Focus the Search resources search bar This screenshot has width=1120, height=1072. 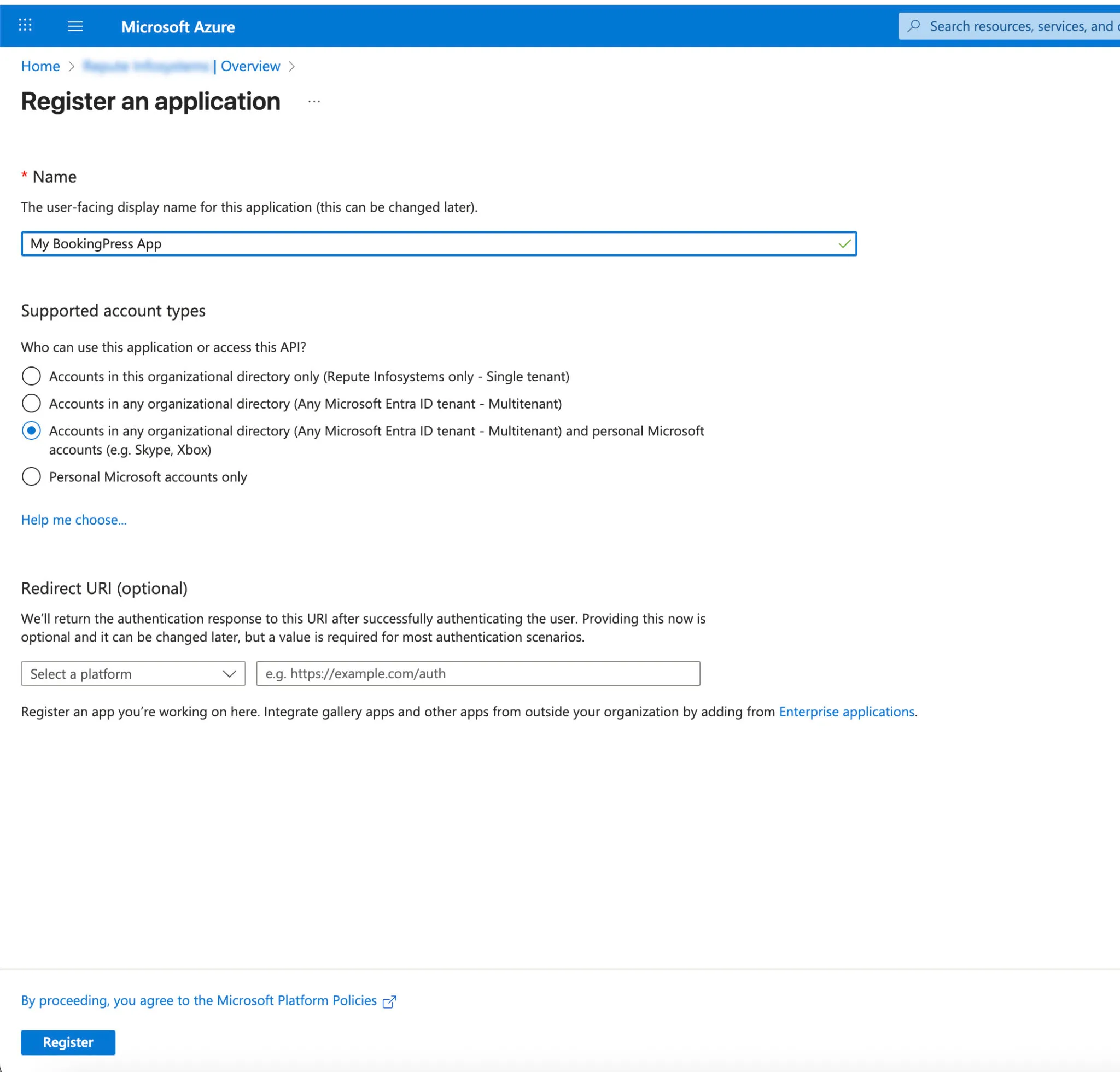pyautogui.click(x=1009, y=26)
